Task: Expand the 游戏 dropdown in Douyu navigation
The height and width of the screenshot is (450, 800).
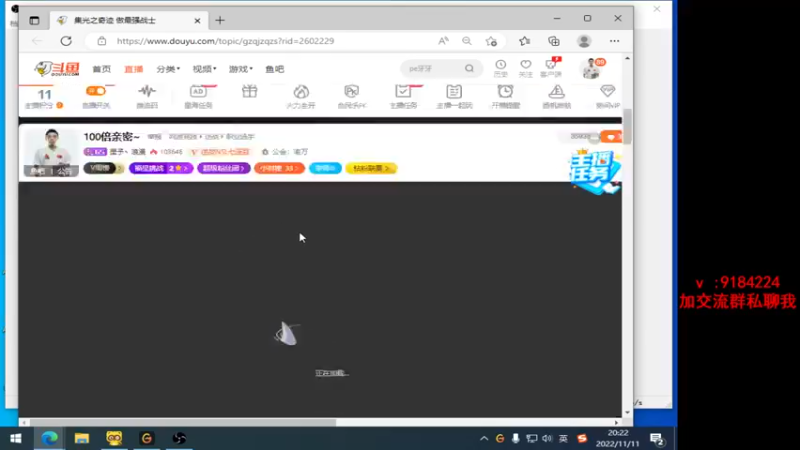Action: point(241,69)
